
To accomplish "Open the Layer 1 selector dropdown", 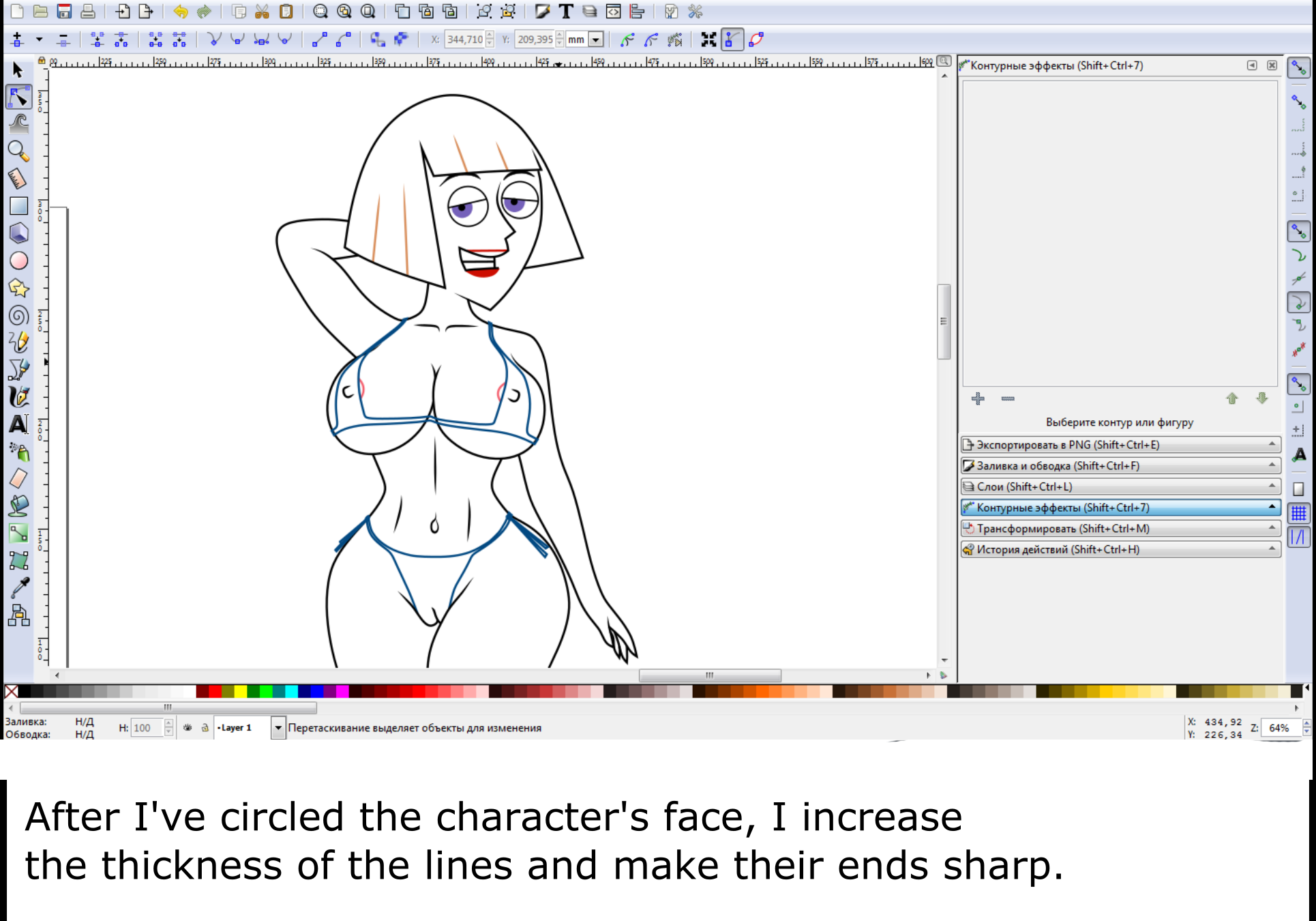I will tap(278, 728).
